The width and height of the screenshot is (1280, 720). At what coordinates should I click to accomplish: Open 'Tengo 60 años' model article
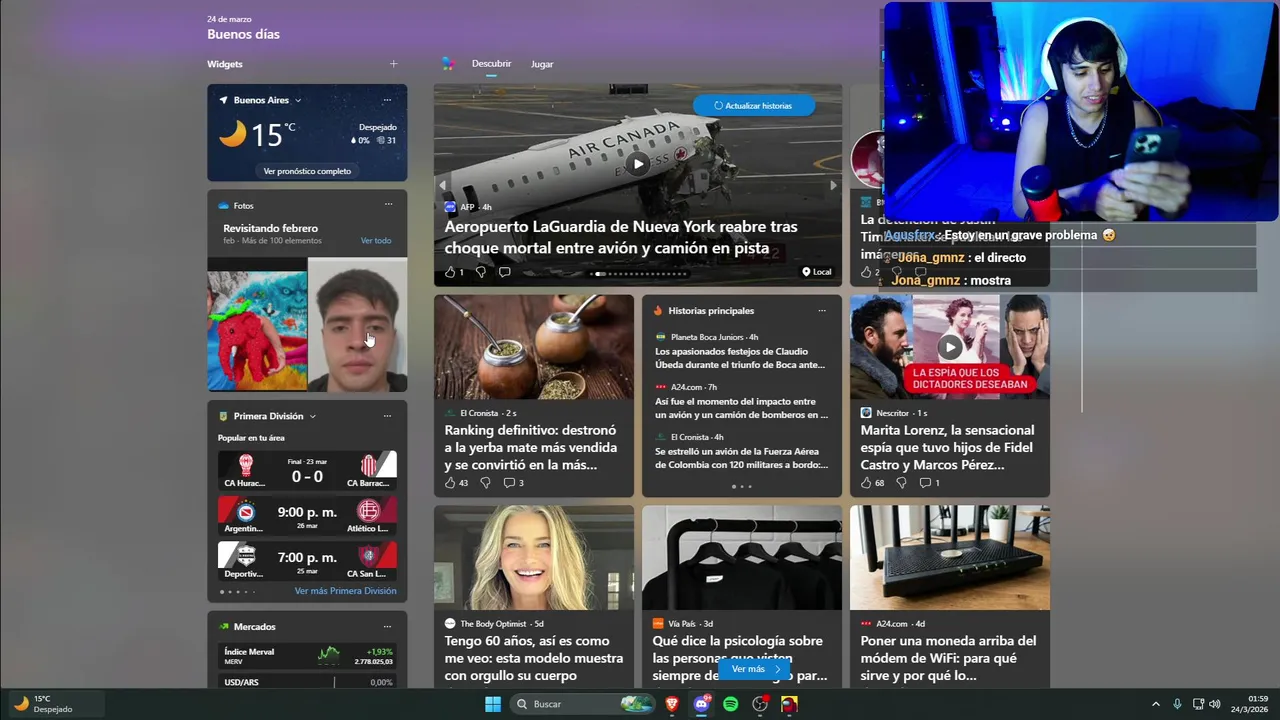(x=534, y=658)
